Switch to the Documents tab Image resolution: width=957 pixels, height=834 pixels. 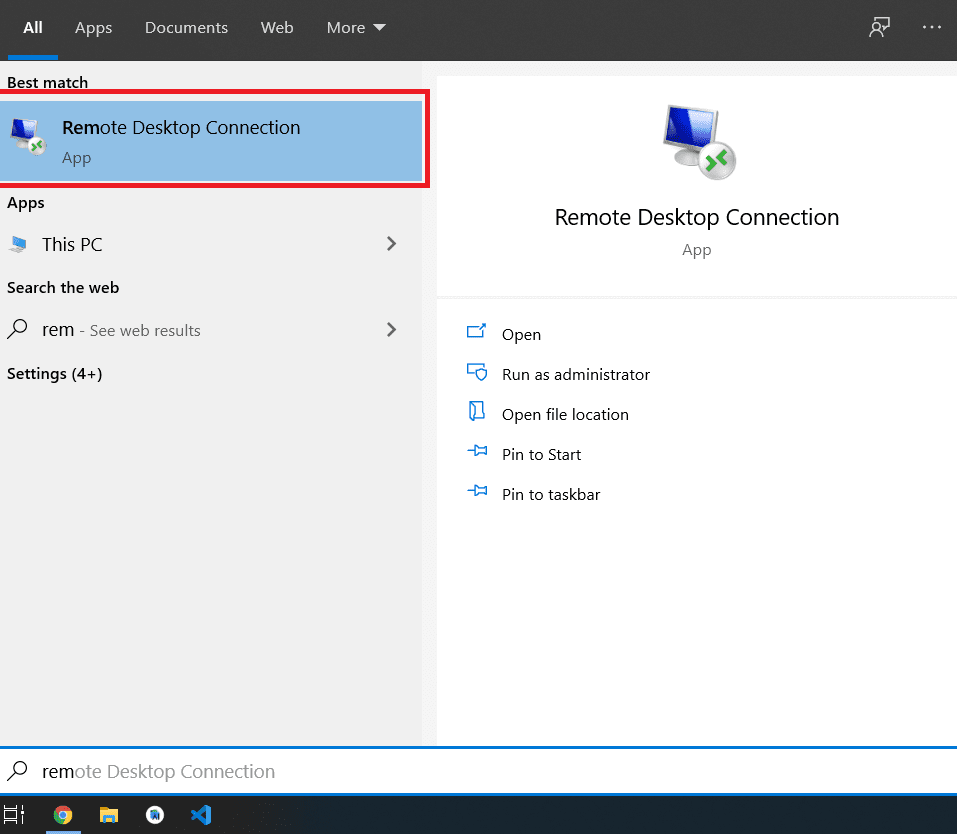(x=186, y=28)
